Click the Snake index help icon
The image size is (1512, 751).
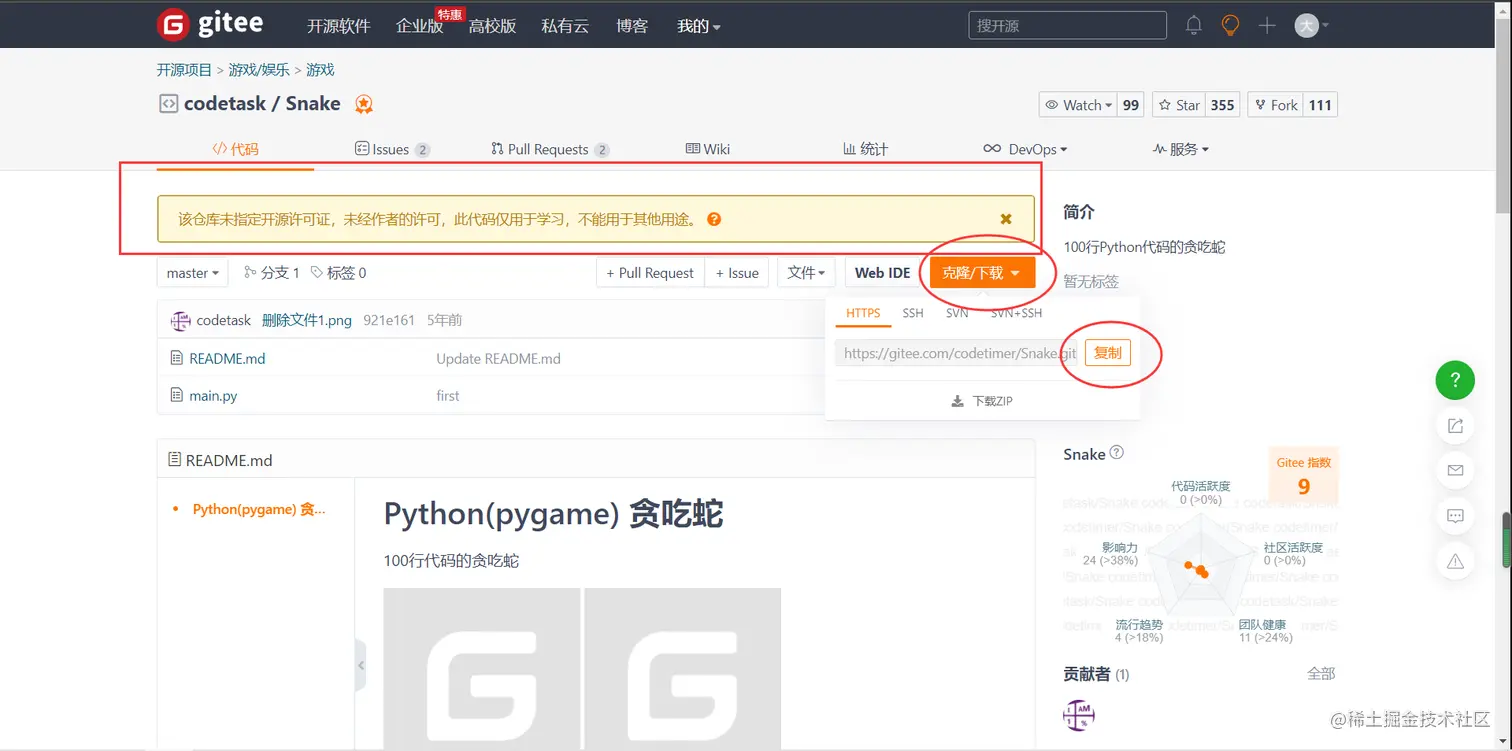point(1117,452)
